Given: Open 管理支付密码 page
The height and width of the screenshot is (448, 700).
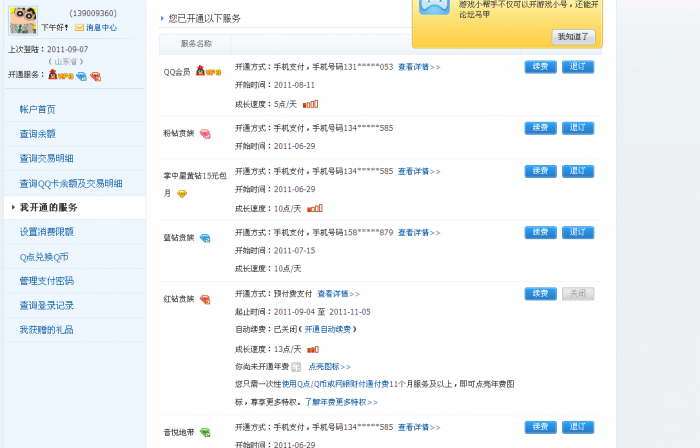Looking at the screenshot, I should 46,281.
